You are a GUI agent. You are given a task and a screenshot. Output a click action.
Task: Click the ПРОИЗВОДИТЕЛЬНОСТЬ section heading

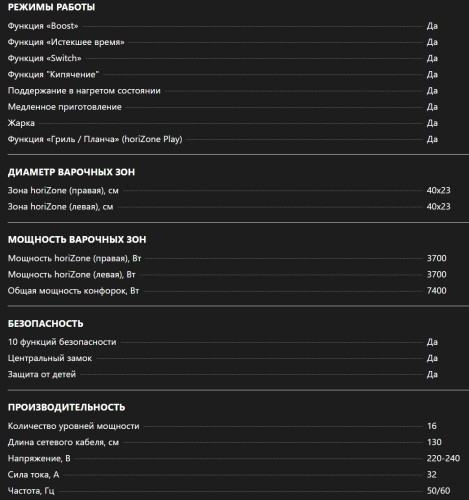click(x=66, y=407)
